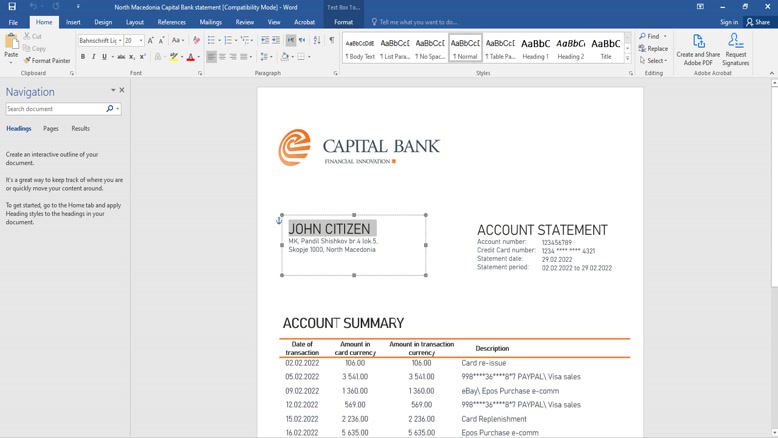This screenshot has height=438, width=778.
Task: Click the Format Painter tool
Action: click(x=47, y=60)
